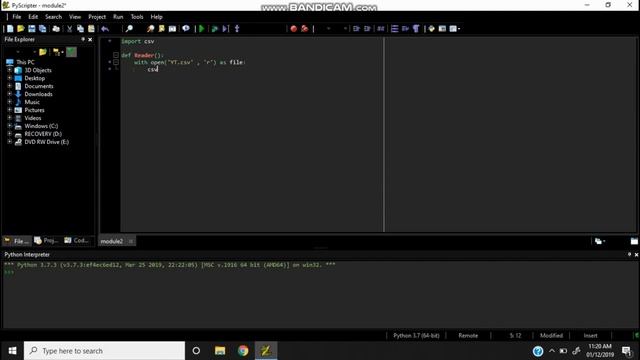Screen dimensions: 640x360
Task: Open the layouts dropdown at toolbar end
Action: coord(454,29)
